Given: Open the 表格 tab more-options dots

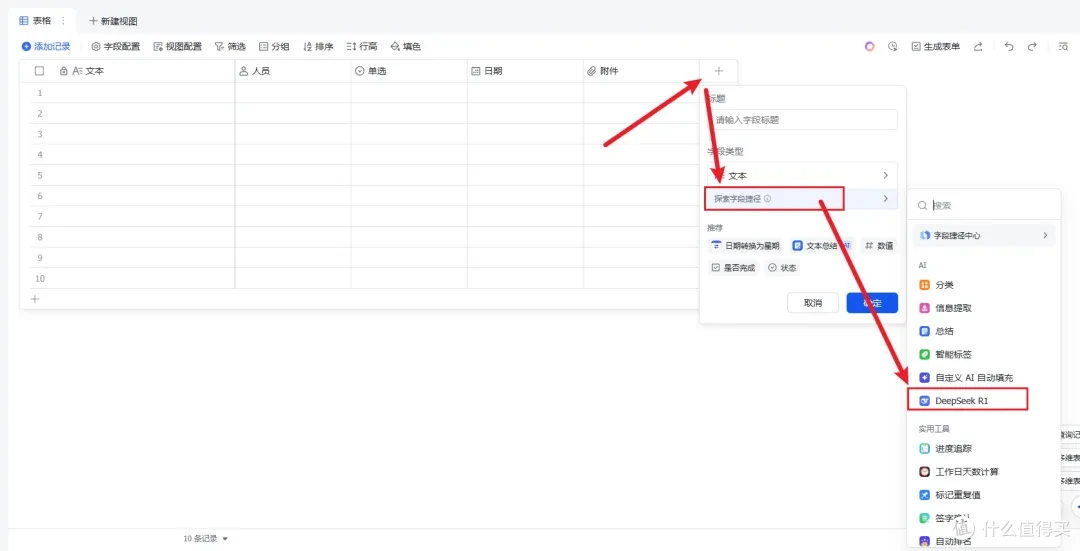Looking at the screenshot, I should (x=63, y=21).
